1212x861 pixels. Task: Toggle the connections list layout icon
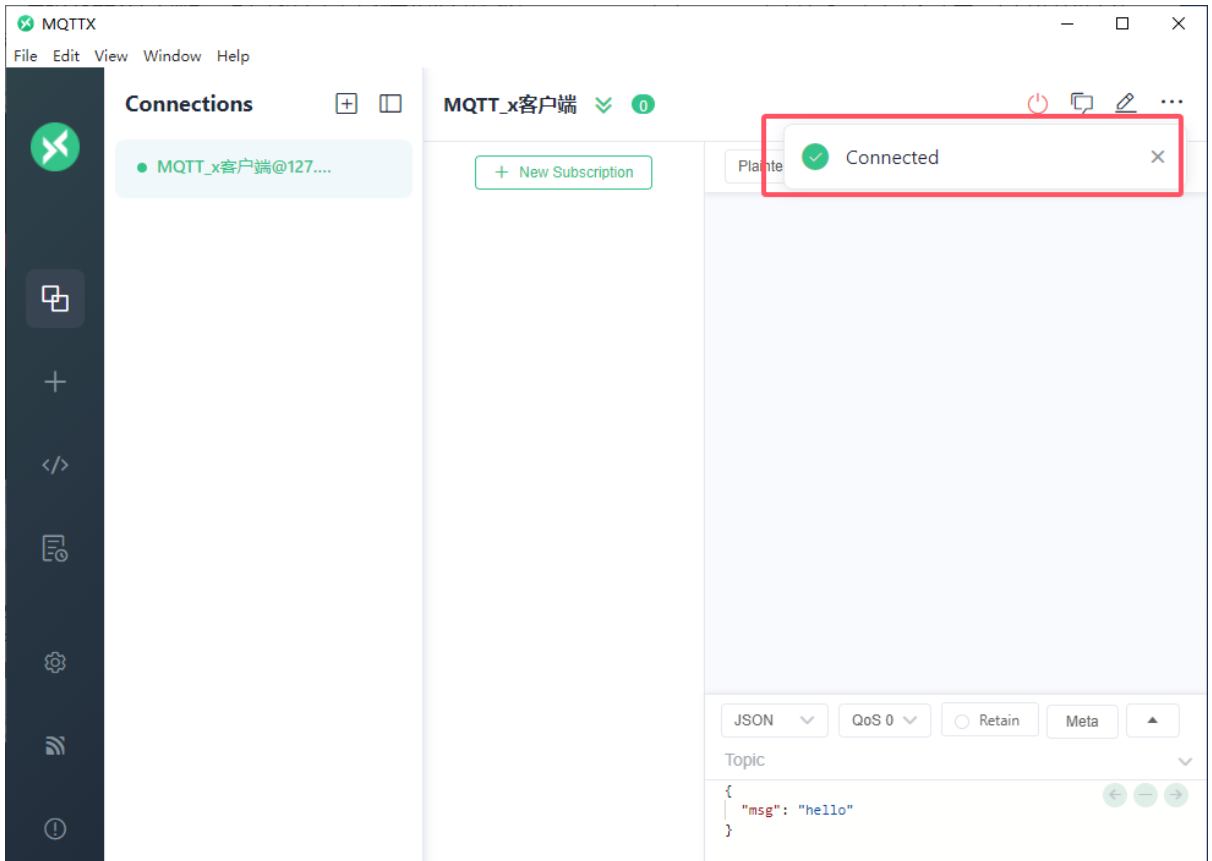(390, 104)
